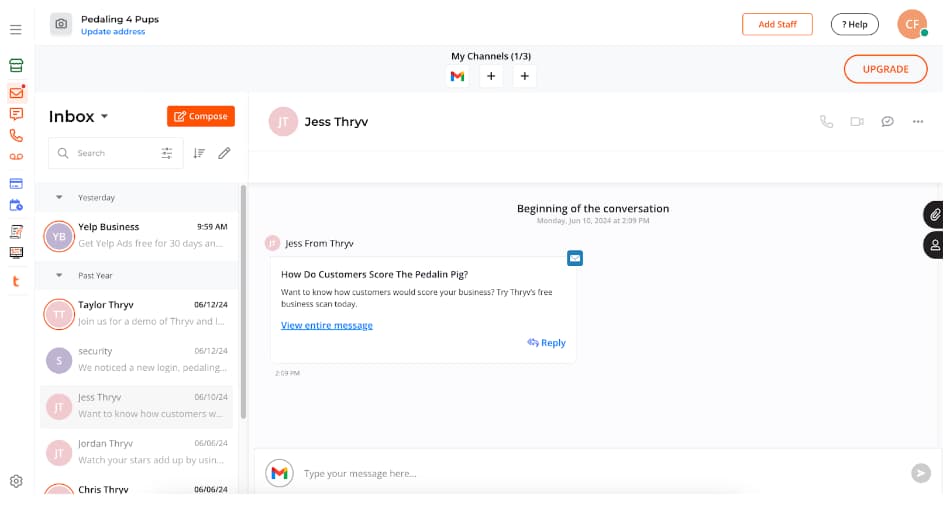Open the three-dot more options menu
The image size is (946, 508).
click(918, 121)
